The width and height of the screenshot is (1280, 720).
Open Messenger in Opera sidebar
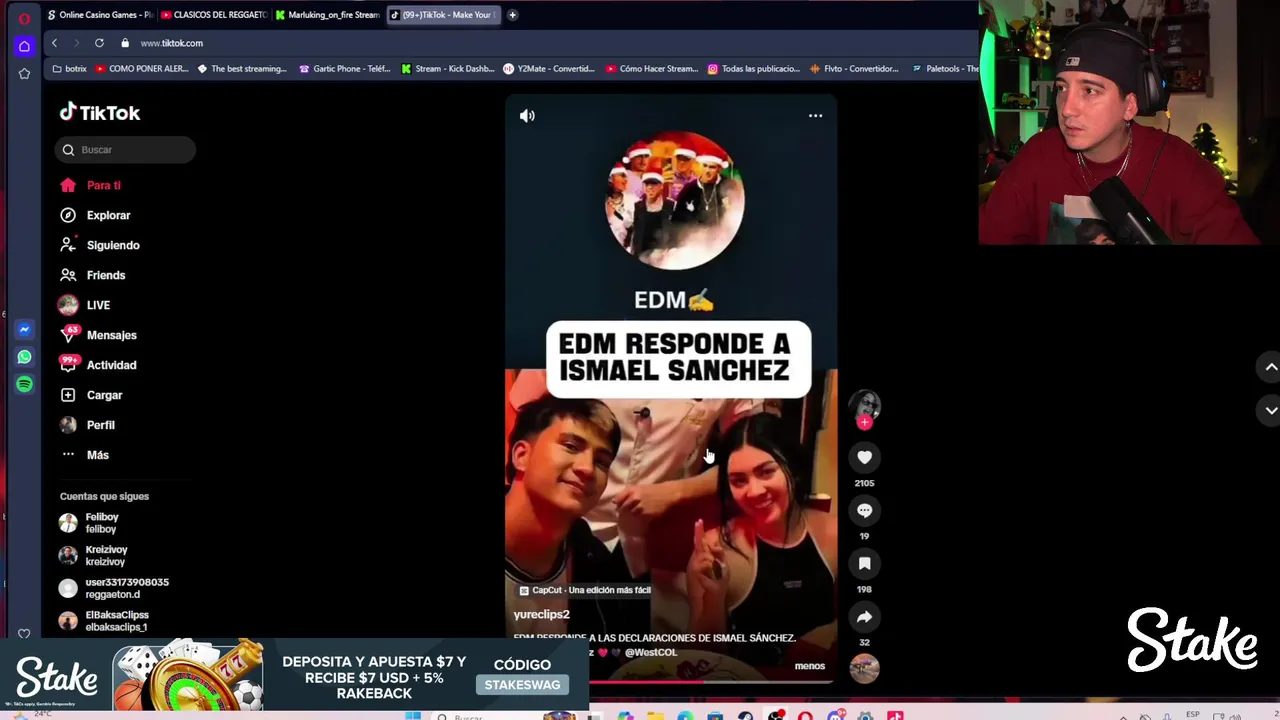tap(24, 329)
